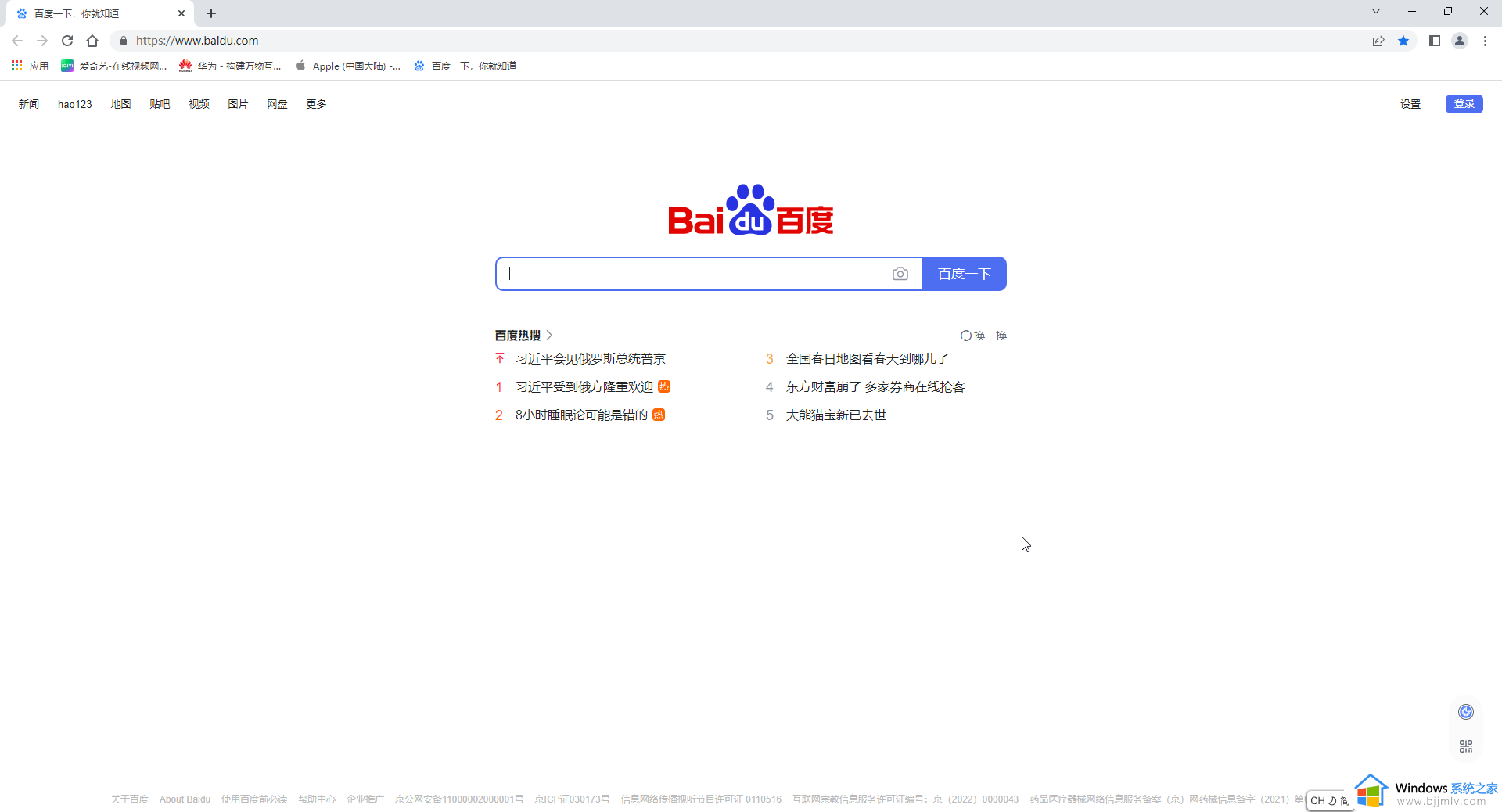
Task: Expand 百度热搜 via the chevron arrow
Action: (x=549, y=335)
